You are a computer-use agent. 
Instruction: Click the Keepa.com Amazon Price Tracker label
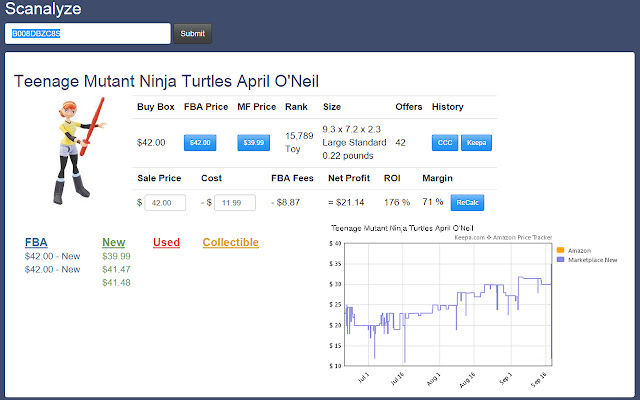[503, 237]
